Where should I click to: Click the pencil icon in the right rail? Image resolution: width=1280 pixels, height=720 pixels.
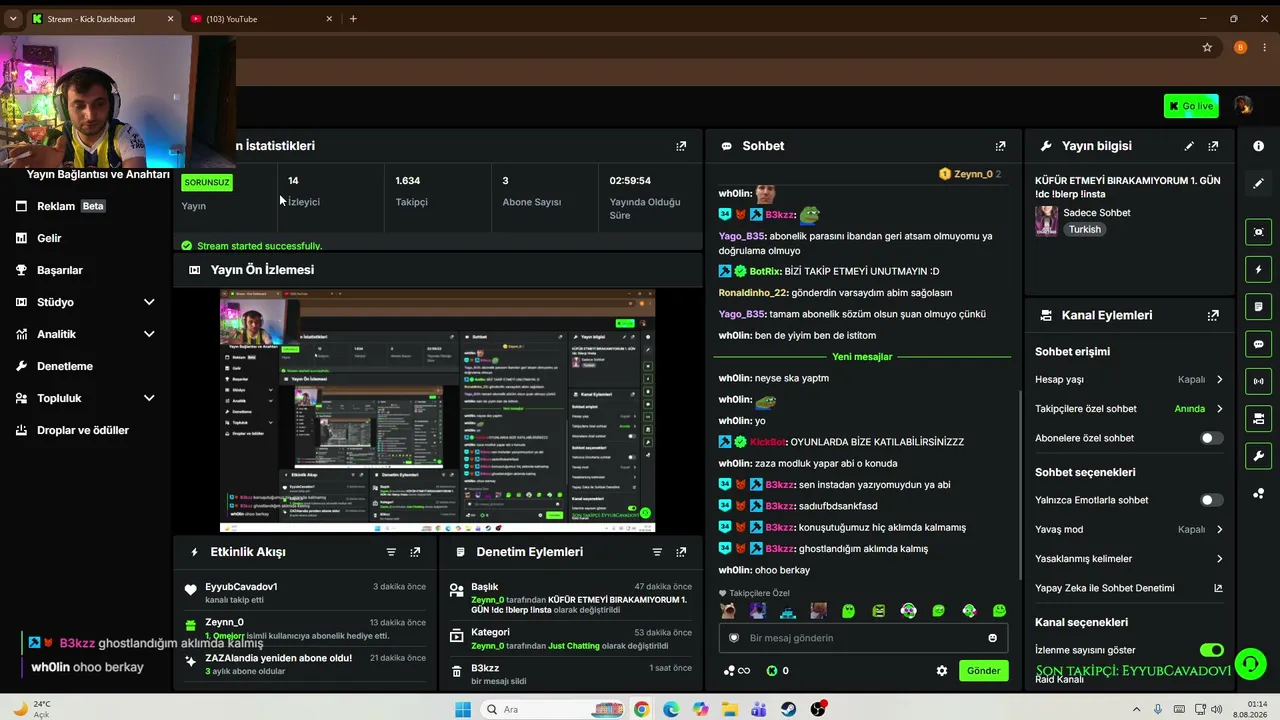pyautogui.click(x=1258, y=184)
